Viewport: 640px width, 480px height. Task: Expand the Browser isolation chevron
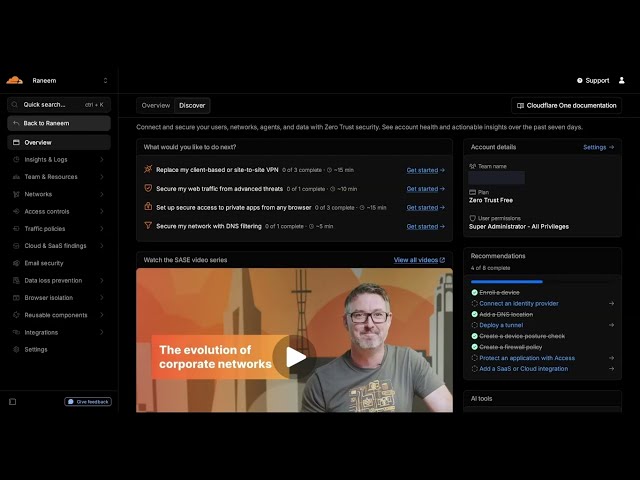(x=102, y=298)
